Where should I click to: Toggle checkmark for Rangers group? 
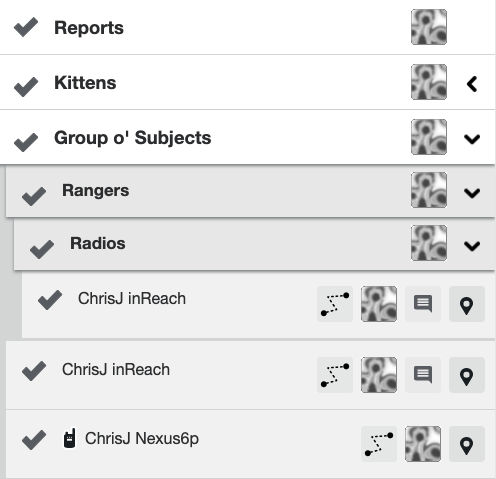tap(34, 196)
